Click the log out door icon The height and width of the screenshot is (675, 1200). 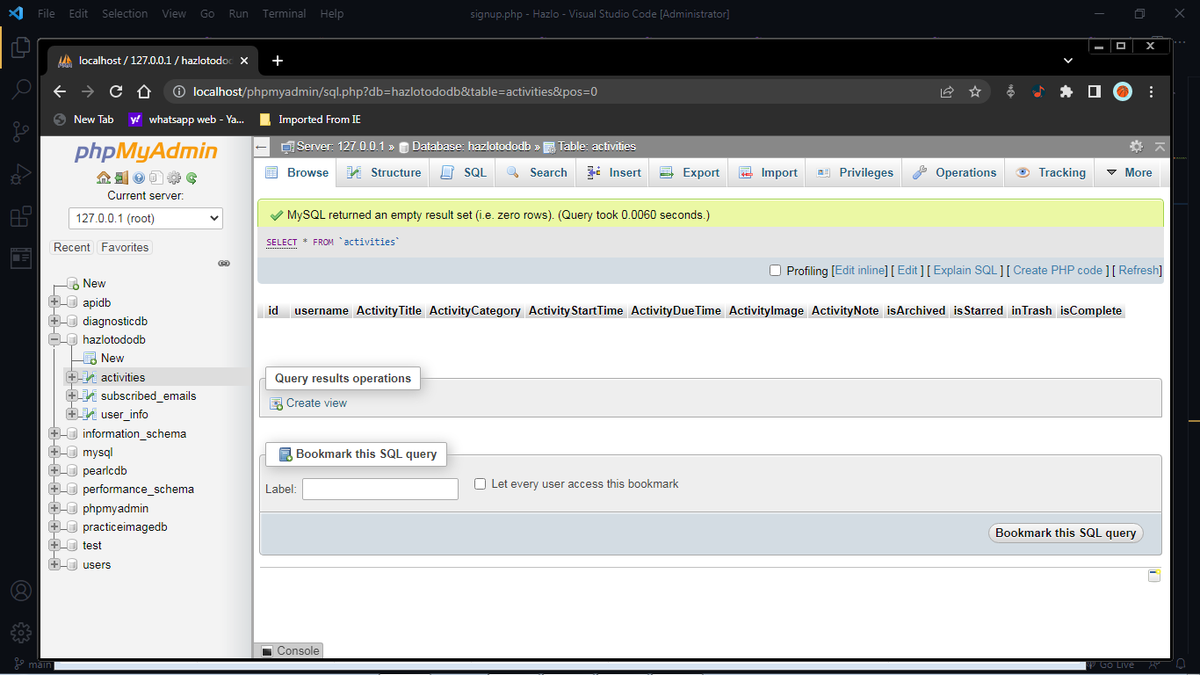121,178
